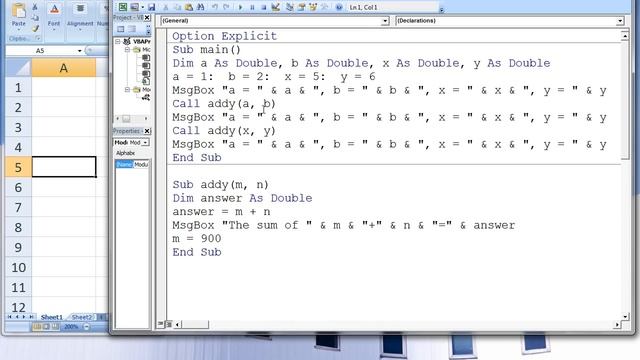The width and height of the screenshot is (640, 360).
Task: Click the Cut scissors icon in Excel ribbon
Action: click(x=35, y=7)
